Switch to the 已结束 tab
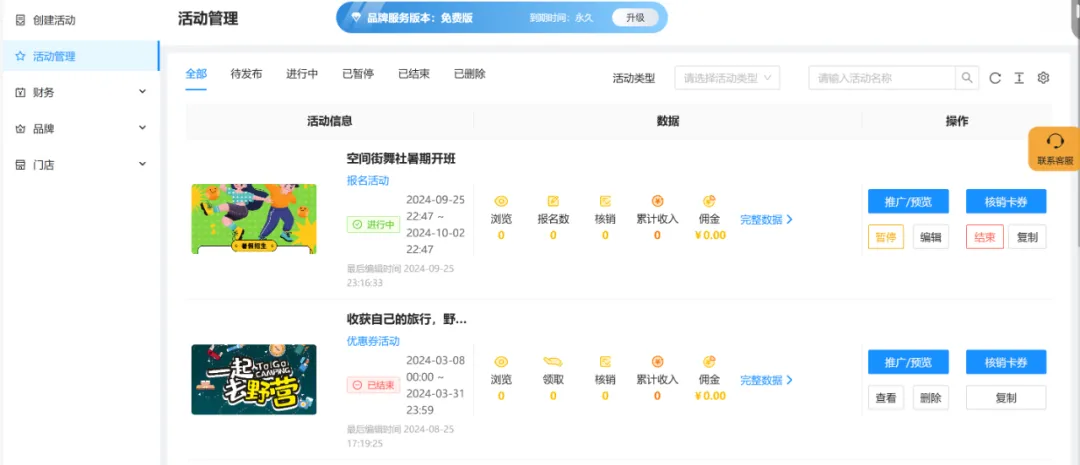Image resolution: width=1080 pixels, height=465 pixels. [x=414, y=74]
